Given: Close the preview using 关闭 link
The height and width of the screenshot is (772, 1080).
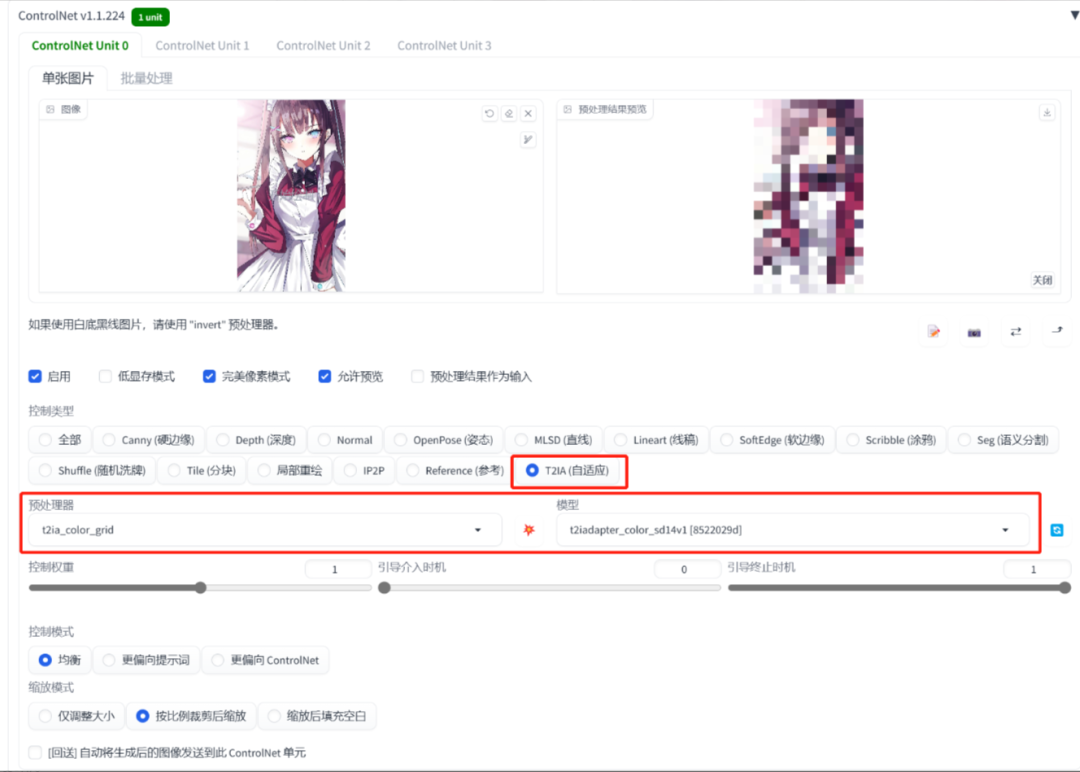Looking at the screenshot, I should pyautogui.click(x=1042, y=281).
